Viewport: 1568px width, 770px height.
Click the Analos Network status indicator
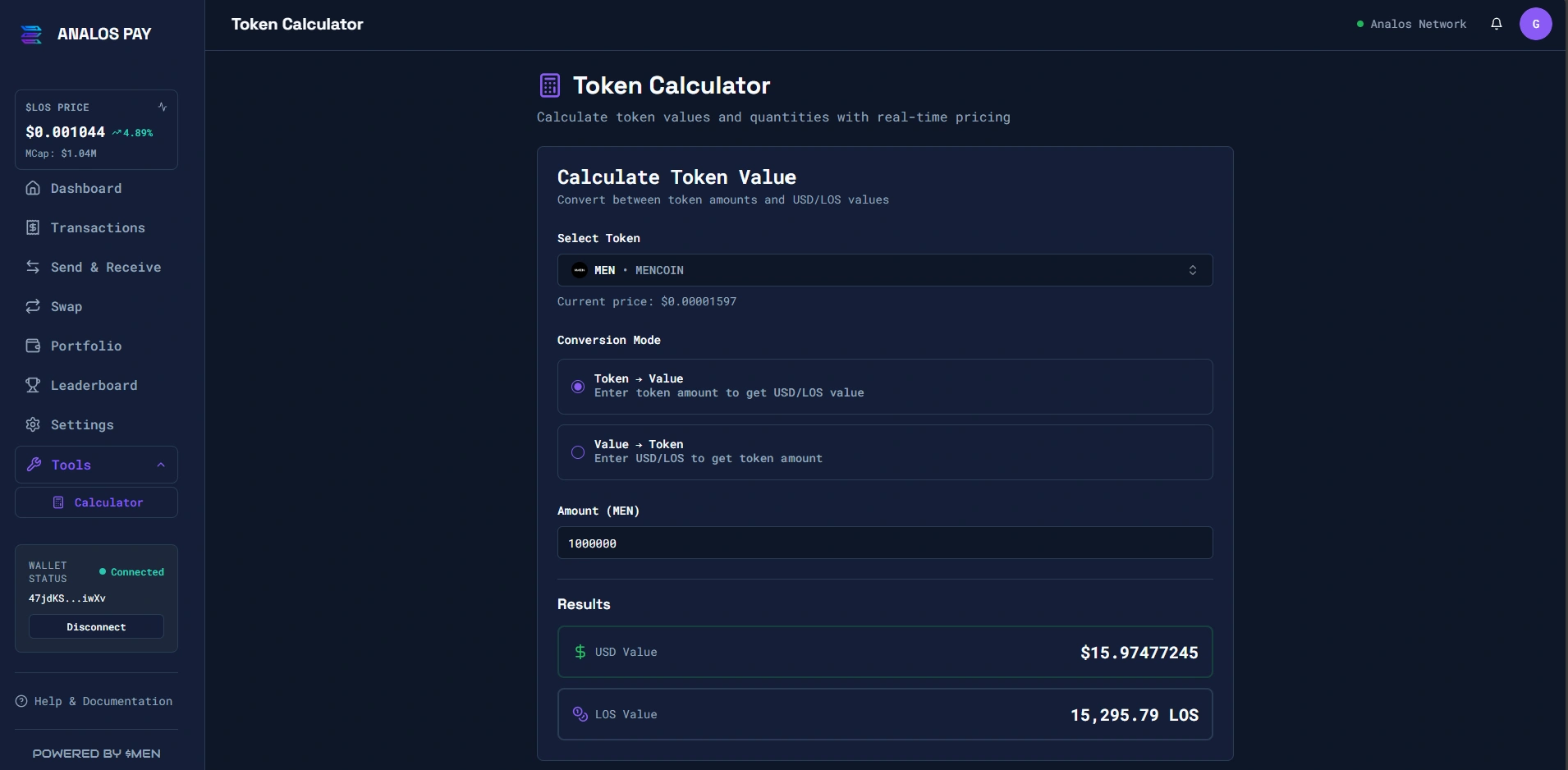click(x=1411, y=24)
